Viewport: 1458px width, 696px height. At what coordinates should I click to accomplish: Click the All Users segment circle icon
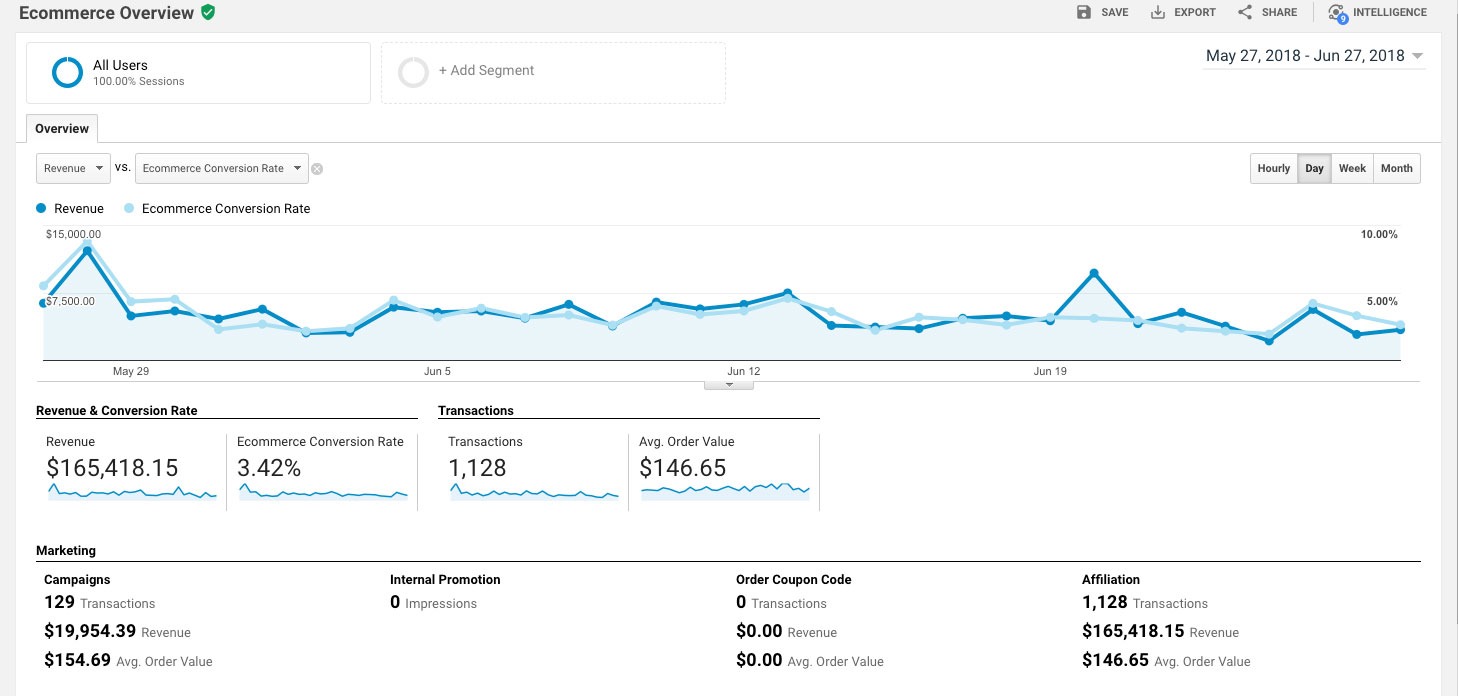click(x=67, y=72)
